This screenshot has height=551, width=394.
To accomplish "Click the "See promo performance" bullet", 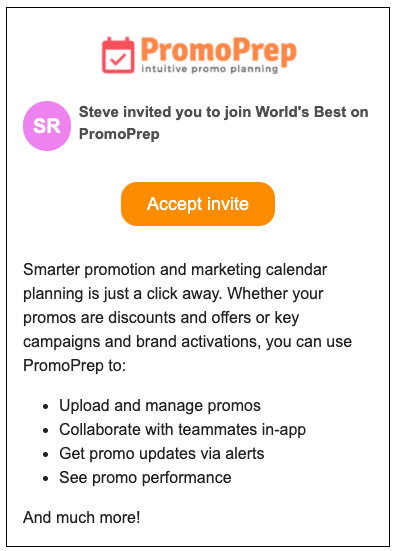I will (145, 477).
